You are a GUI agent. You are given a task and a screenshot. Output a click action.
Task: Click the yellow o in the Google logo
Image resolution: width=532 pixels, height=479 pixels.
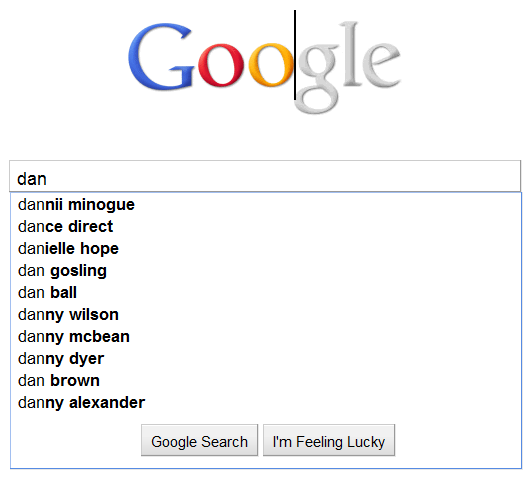tap(271, 65)
